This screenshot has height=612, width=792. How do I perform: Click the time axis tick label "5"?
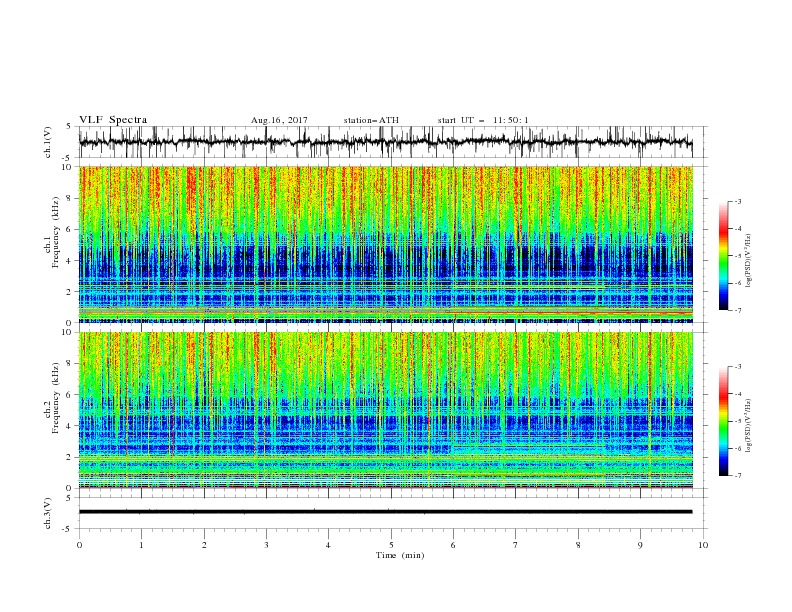(x=391, y=545)
